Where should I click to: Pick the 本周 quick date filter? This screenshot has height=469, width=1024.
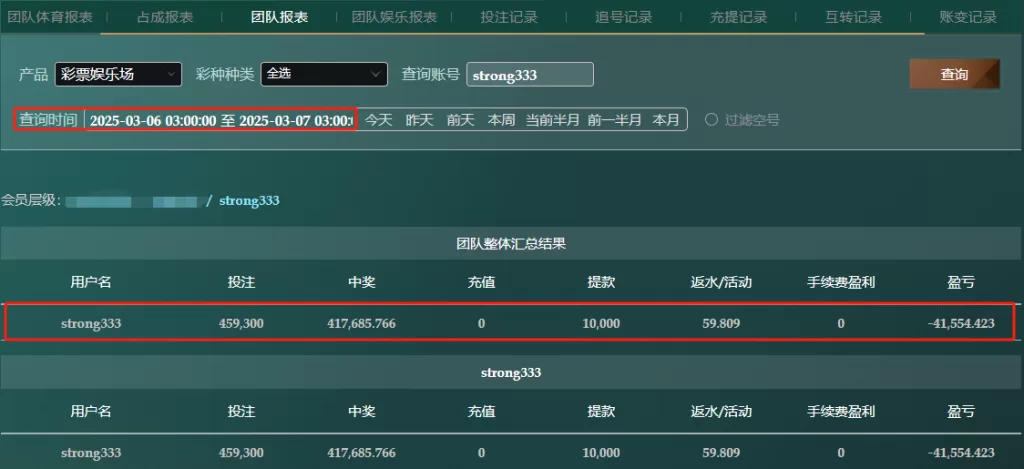click(501, 120)
